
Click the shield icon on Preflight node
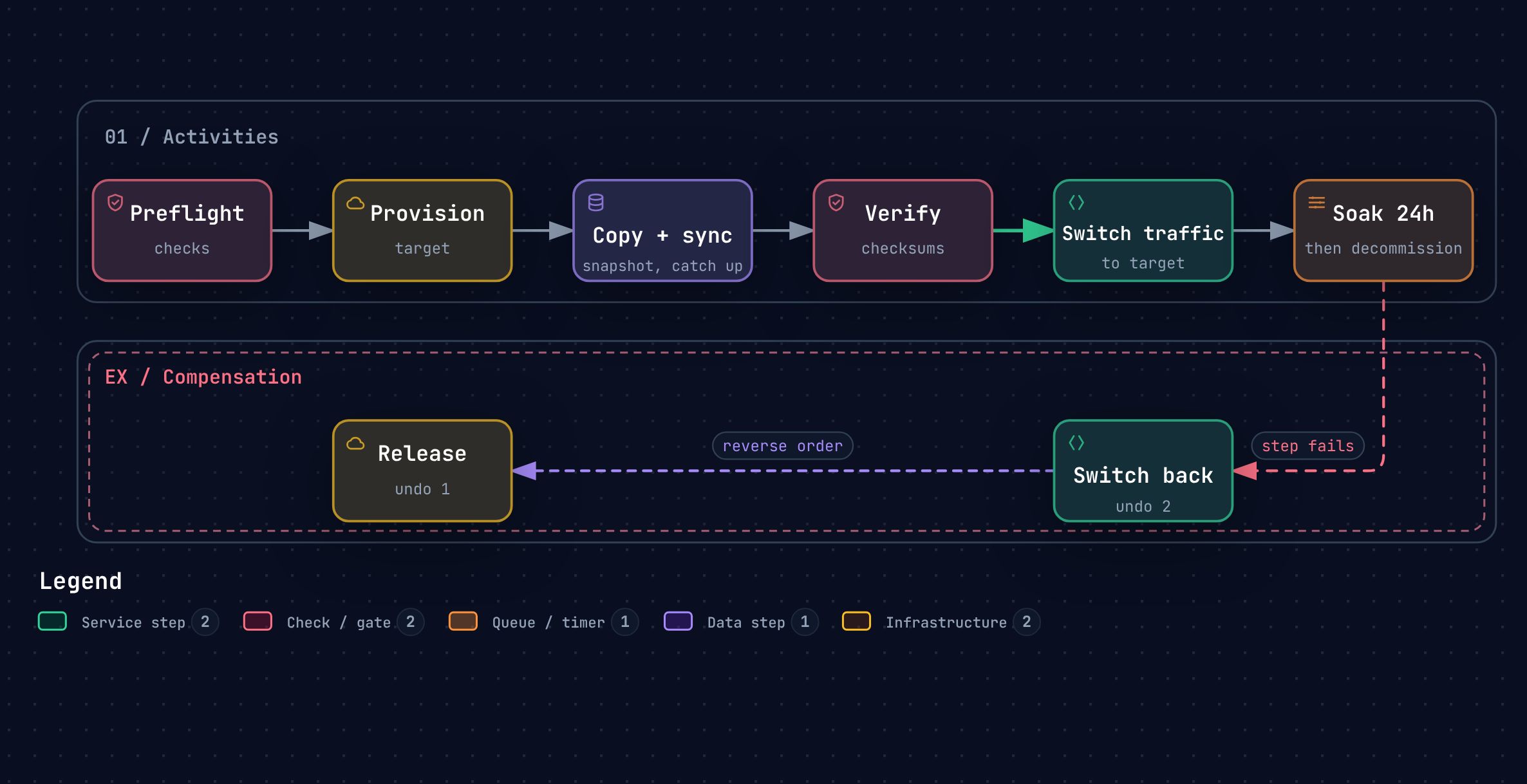(x=115, y=203)
